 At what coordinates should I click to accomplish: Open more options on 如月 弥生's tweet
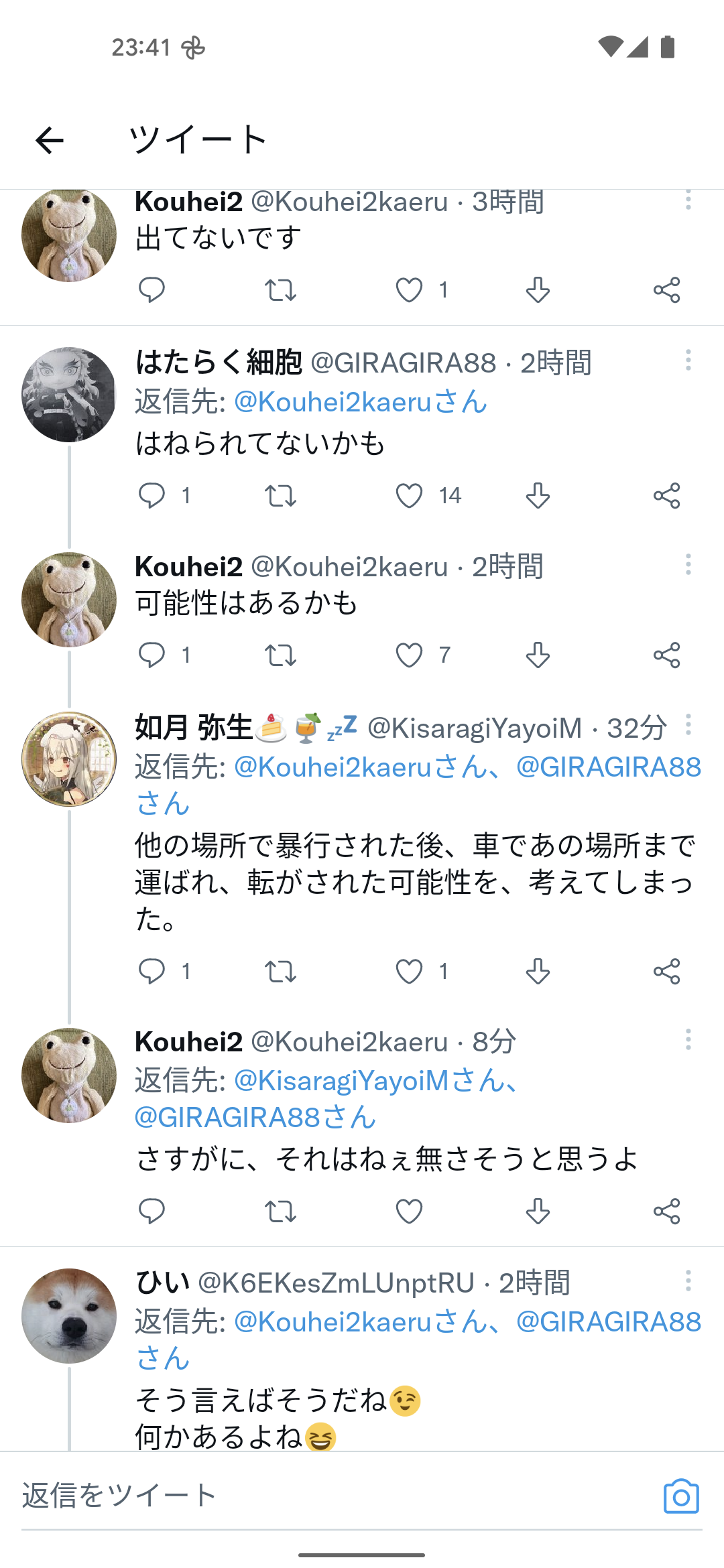click(688, 725)
